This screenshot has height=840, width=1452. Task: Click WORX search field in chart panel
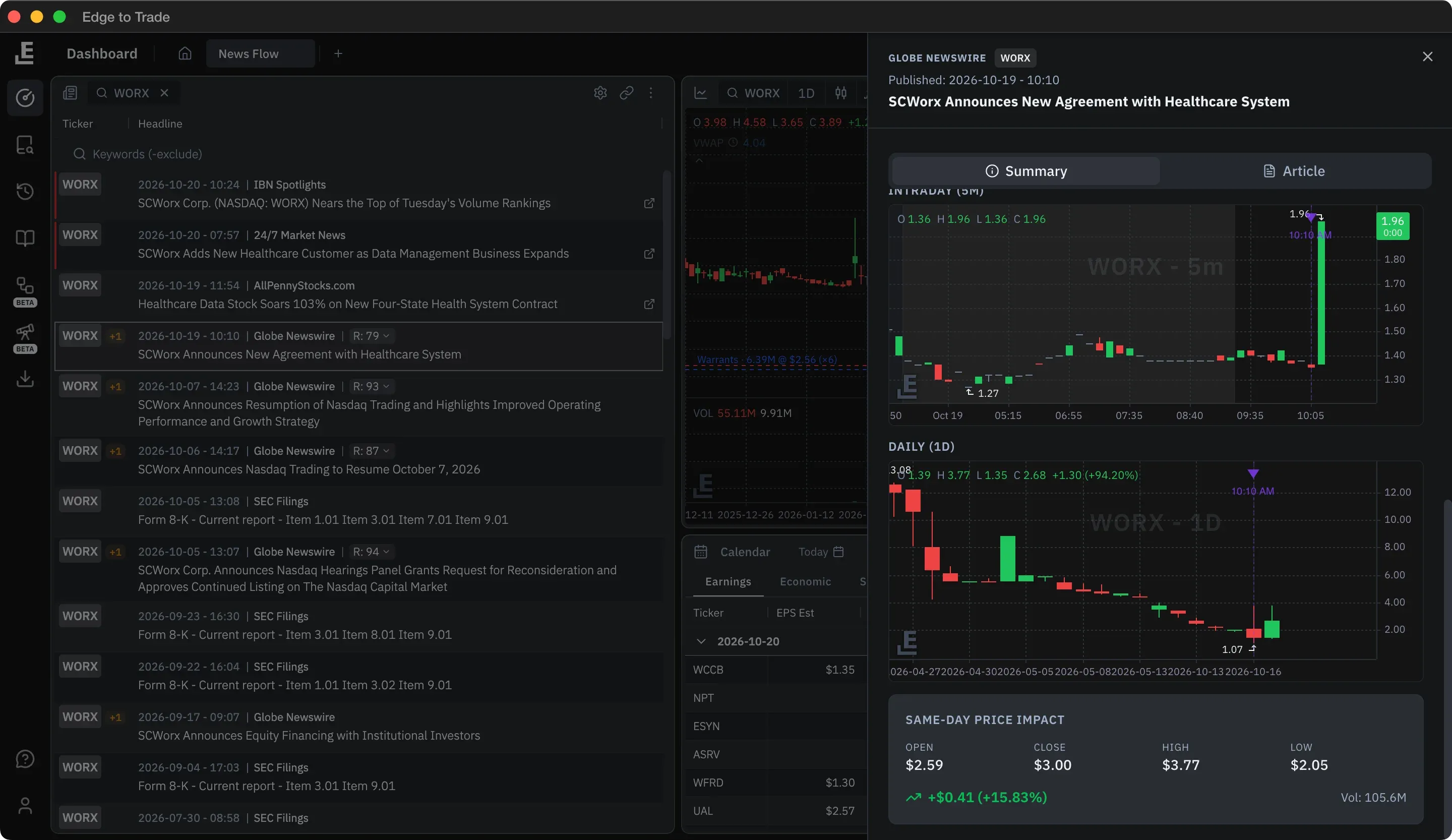(x=753, y=93)
